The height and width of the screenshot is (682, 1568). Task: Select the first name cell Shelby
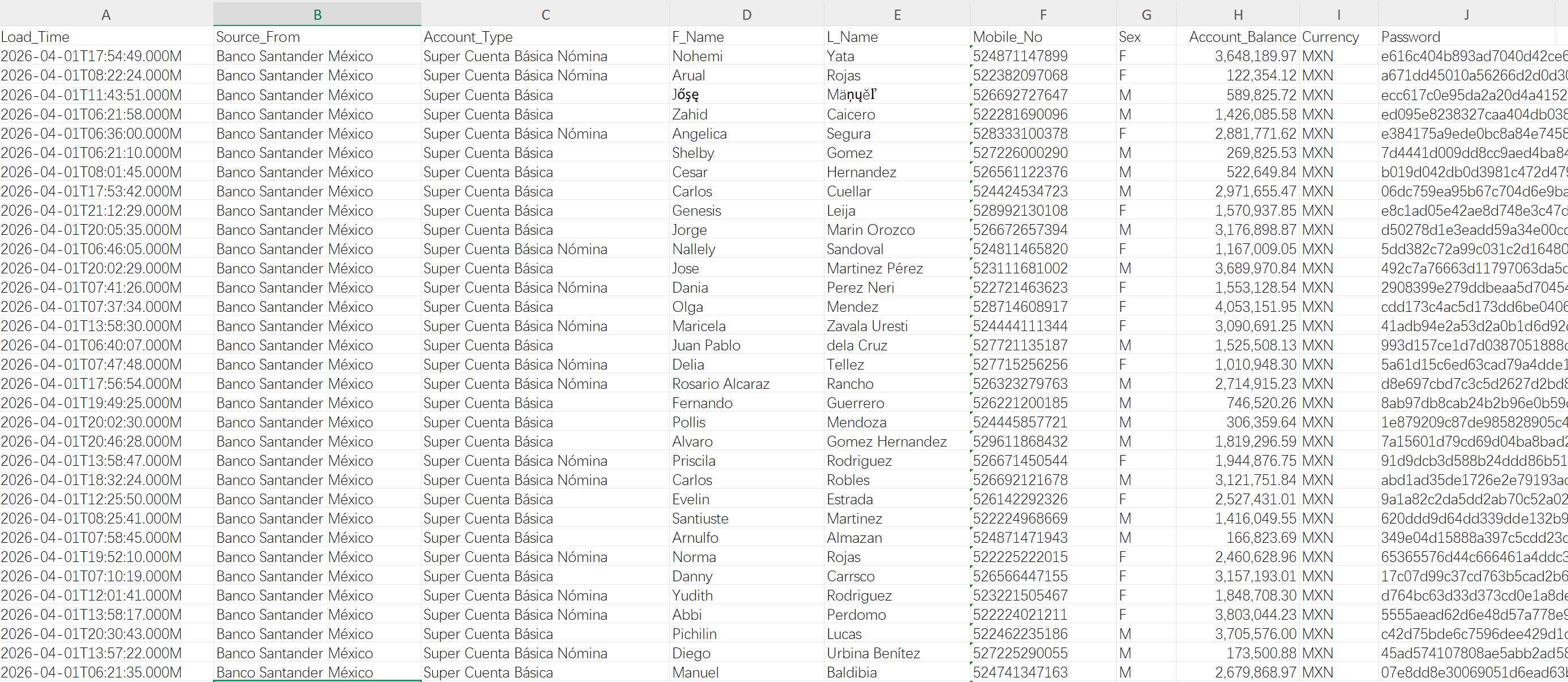coord(747,153)
